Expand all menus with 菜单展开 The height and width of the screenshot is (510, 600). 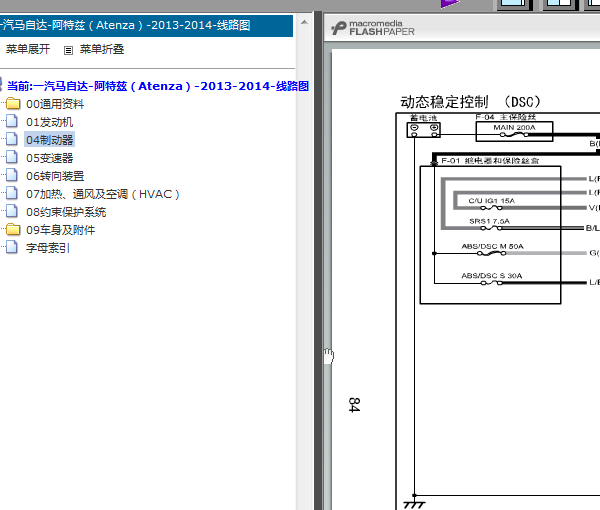pyautogui.click(x=28, y=49)
